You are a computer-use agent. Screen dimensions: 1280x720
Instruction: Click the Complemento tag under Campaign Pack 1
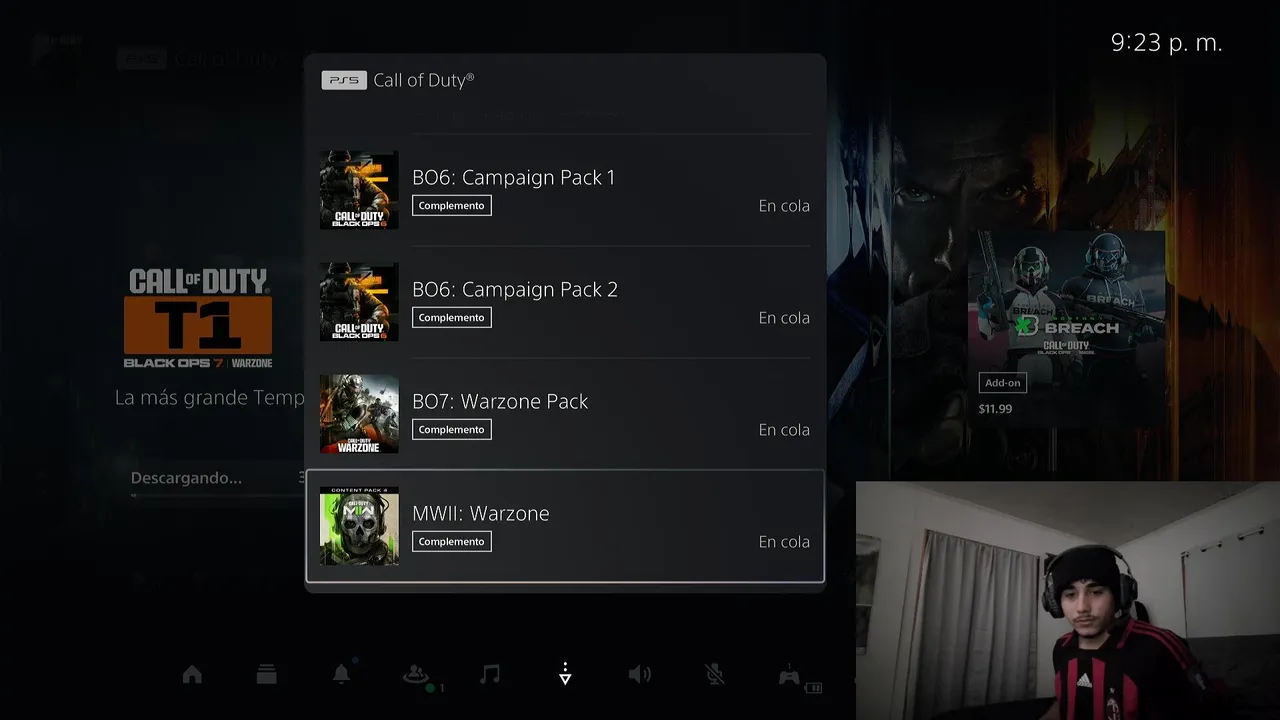click(x=452, y=206)
